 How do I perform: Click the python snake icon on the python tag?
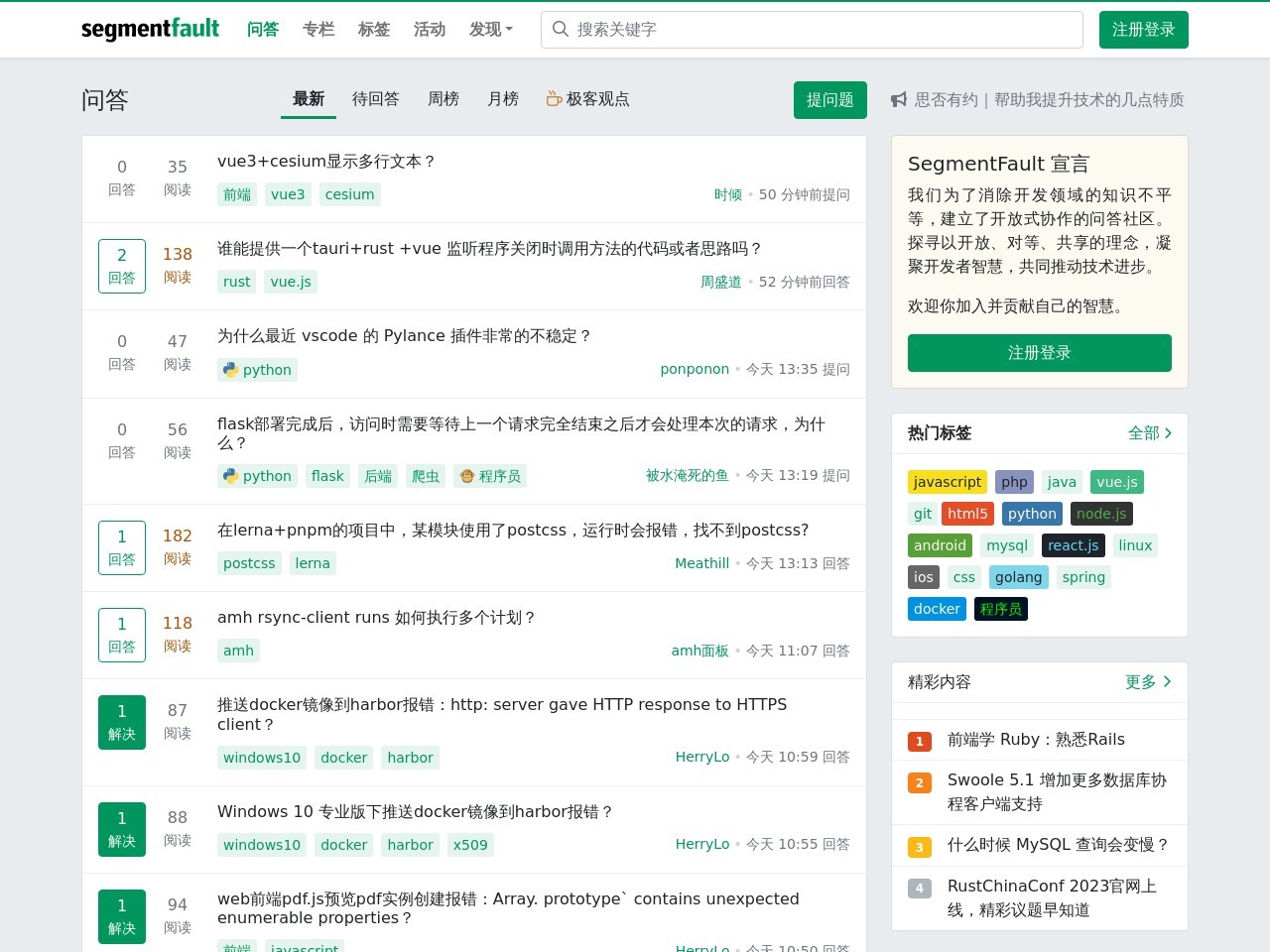point(229,370)
